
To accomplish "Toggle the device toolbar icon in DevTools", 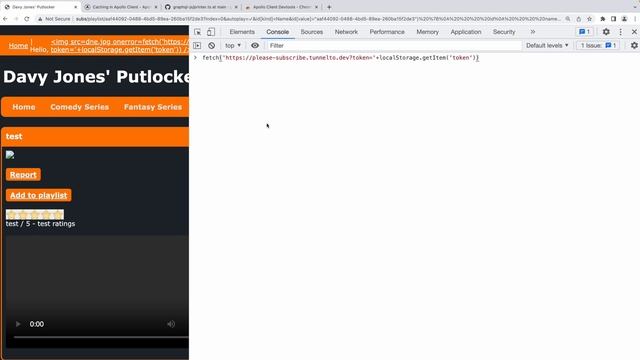I will point(211,32).
